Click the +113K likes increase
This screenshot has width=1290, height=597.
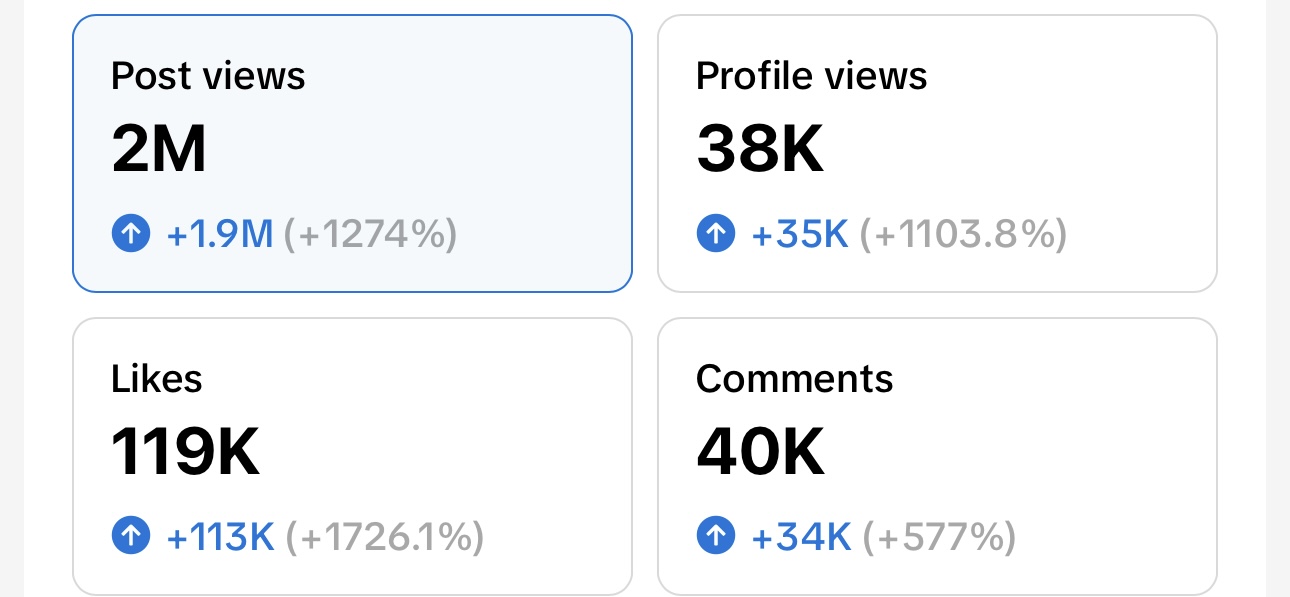[220, 537]
